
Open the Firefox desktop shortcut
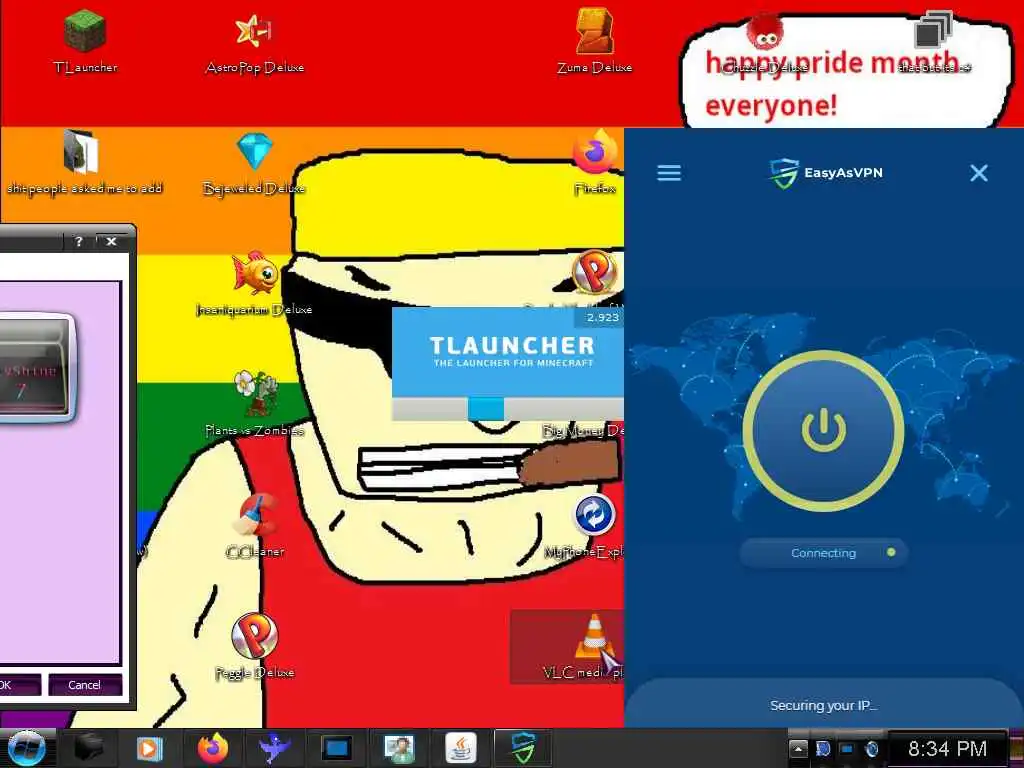(x=595, y=162)
